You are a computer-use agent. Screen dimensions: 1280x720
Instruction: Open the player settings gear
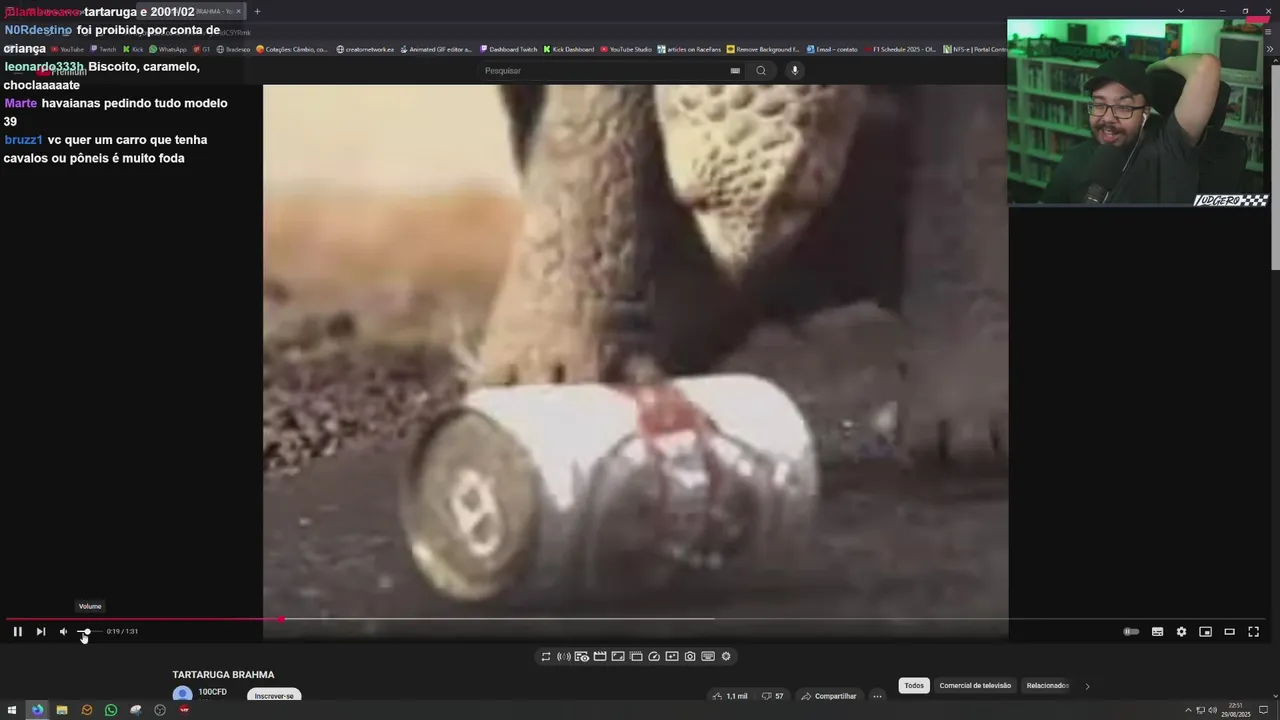click(1181, 631)
